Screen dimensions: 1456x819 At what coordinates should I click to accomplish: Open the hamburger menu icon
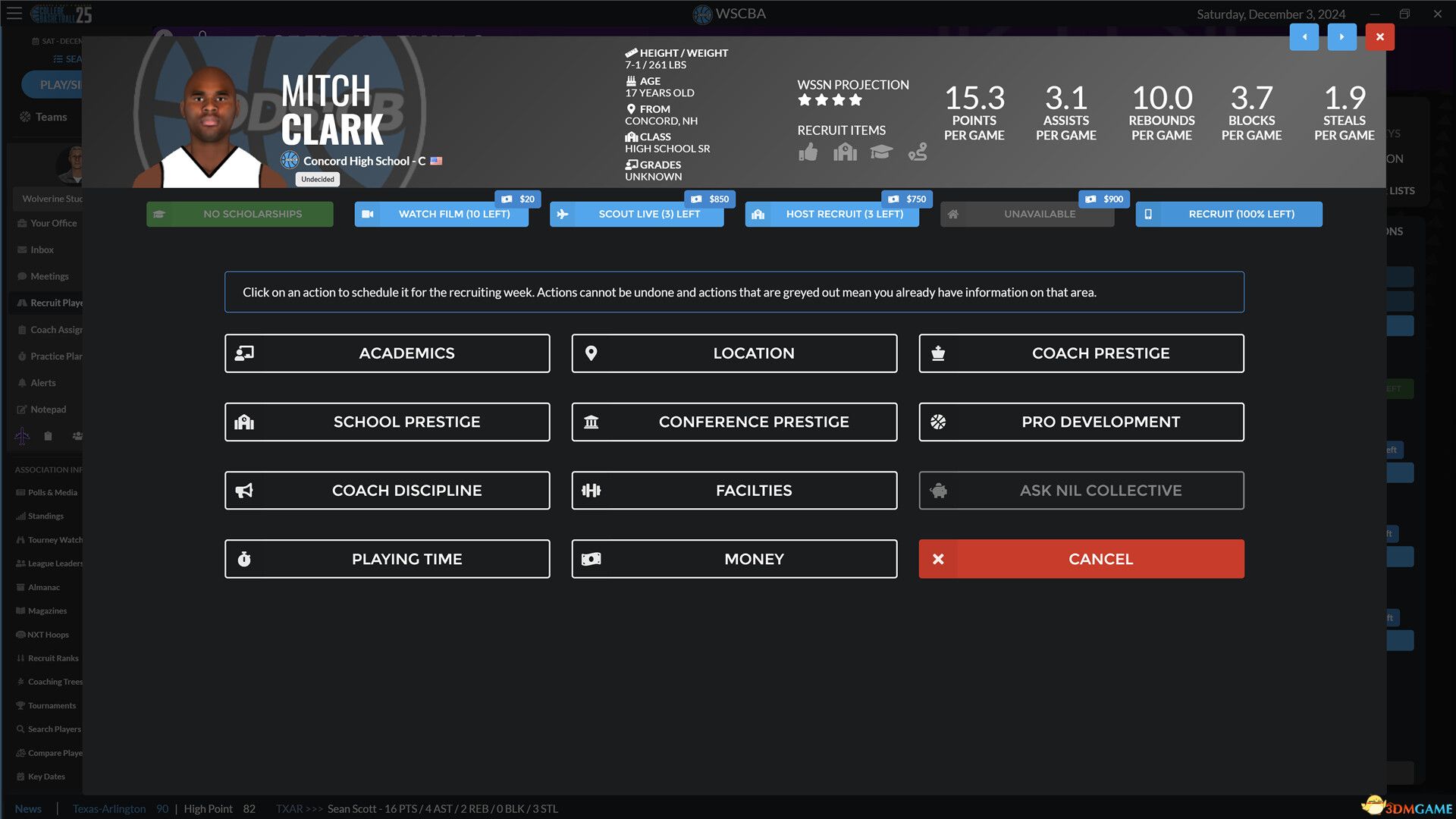tap(14, 14)
